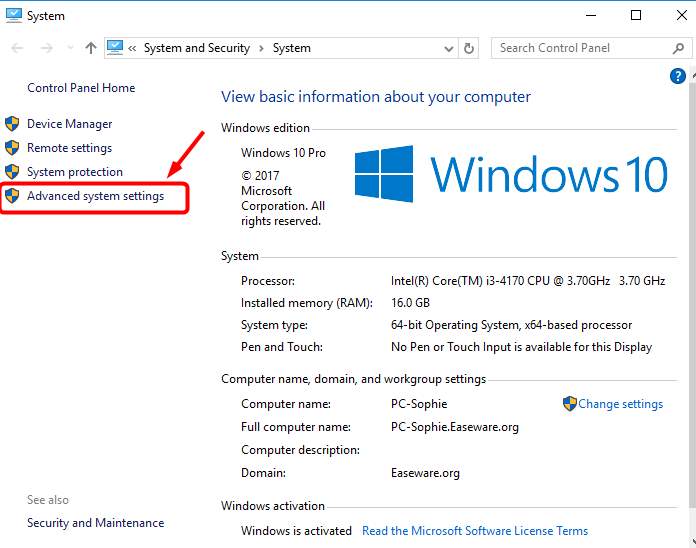This screenshot has height=548, width=696.
Task: Click the System window title icon
Action: coord(14,15)
